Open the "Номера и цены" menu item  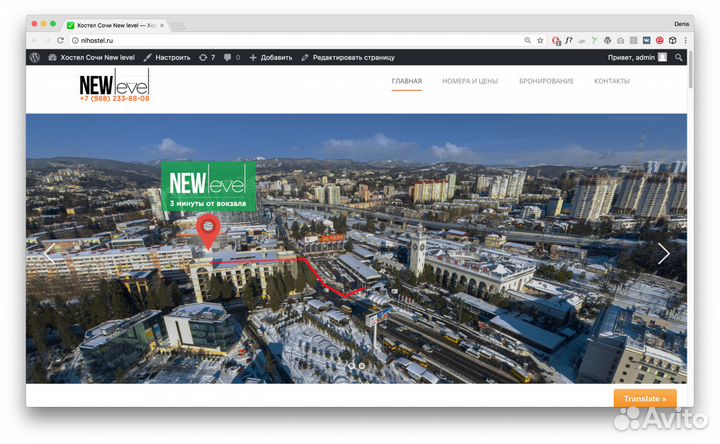click(470, 81)
